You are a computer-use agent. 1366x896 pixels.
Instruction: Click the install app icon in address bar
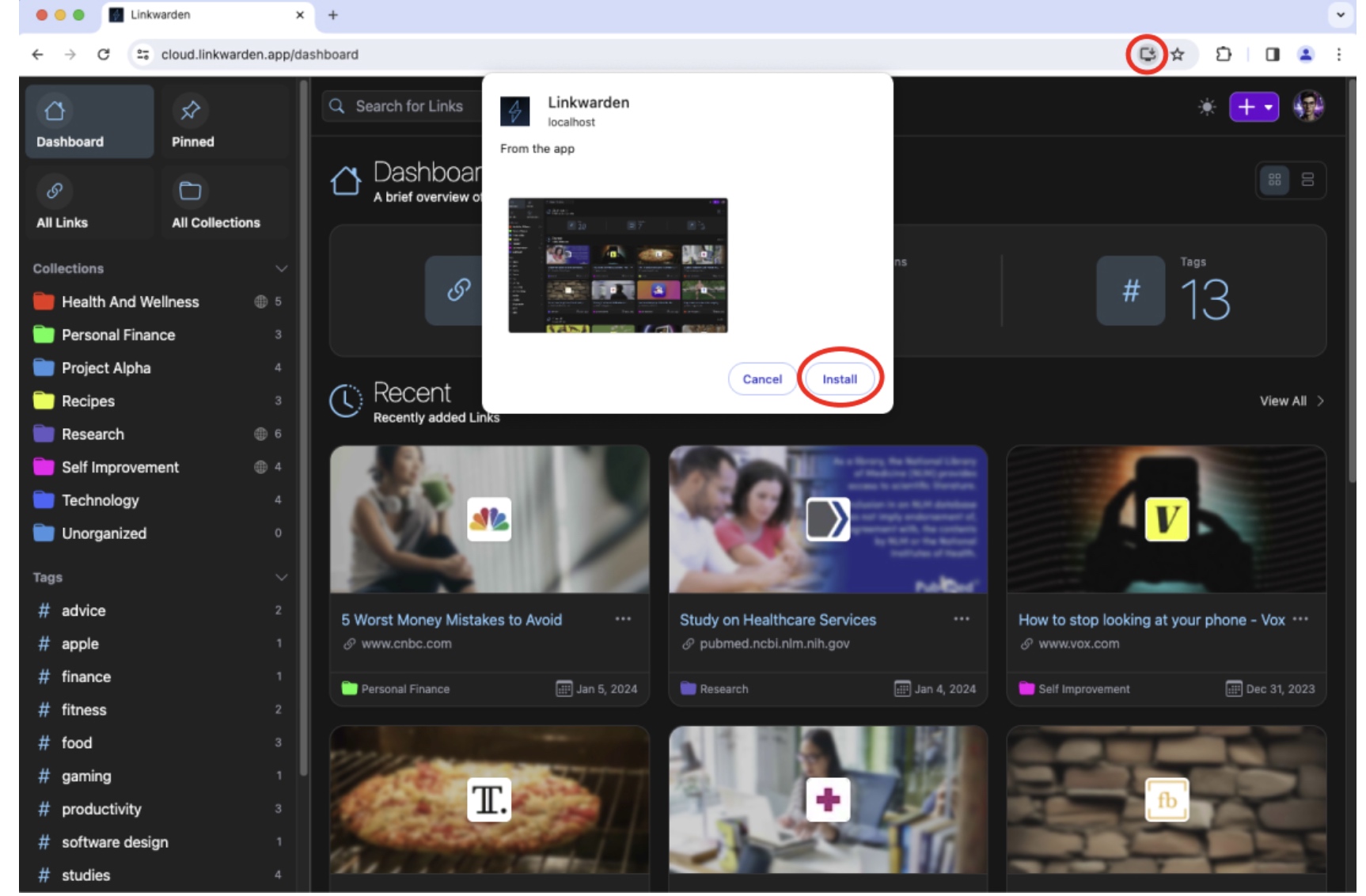click(1147, 54)
